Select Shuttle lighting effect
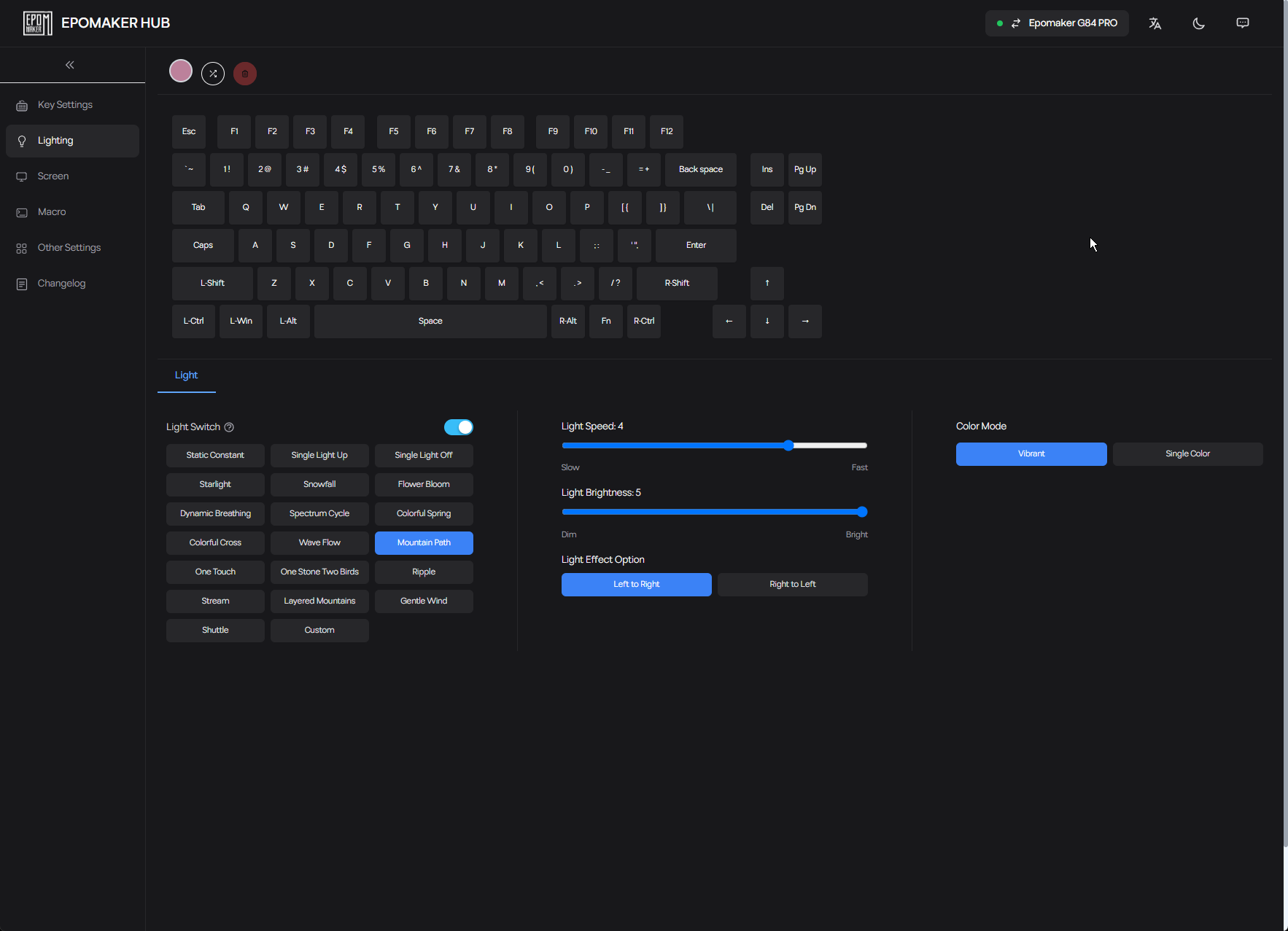 point(215,631)
